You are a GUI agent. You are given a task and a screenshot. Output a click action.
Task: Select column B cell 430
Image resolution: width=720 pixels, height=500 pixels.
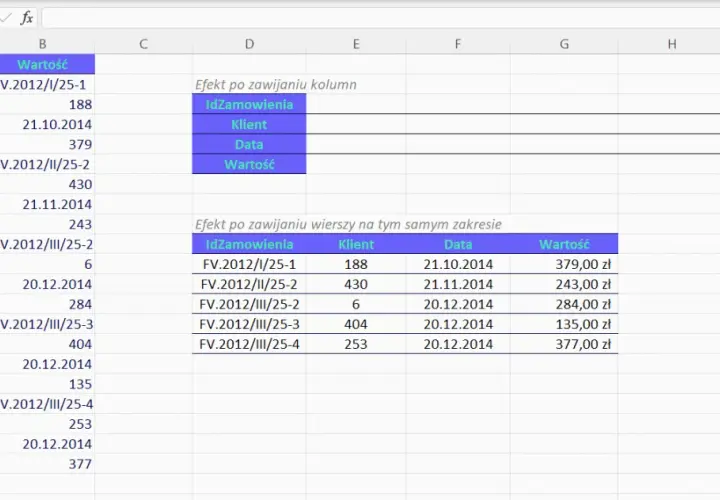(x=47, y=184)
